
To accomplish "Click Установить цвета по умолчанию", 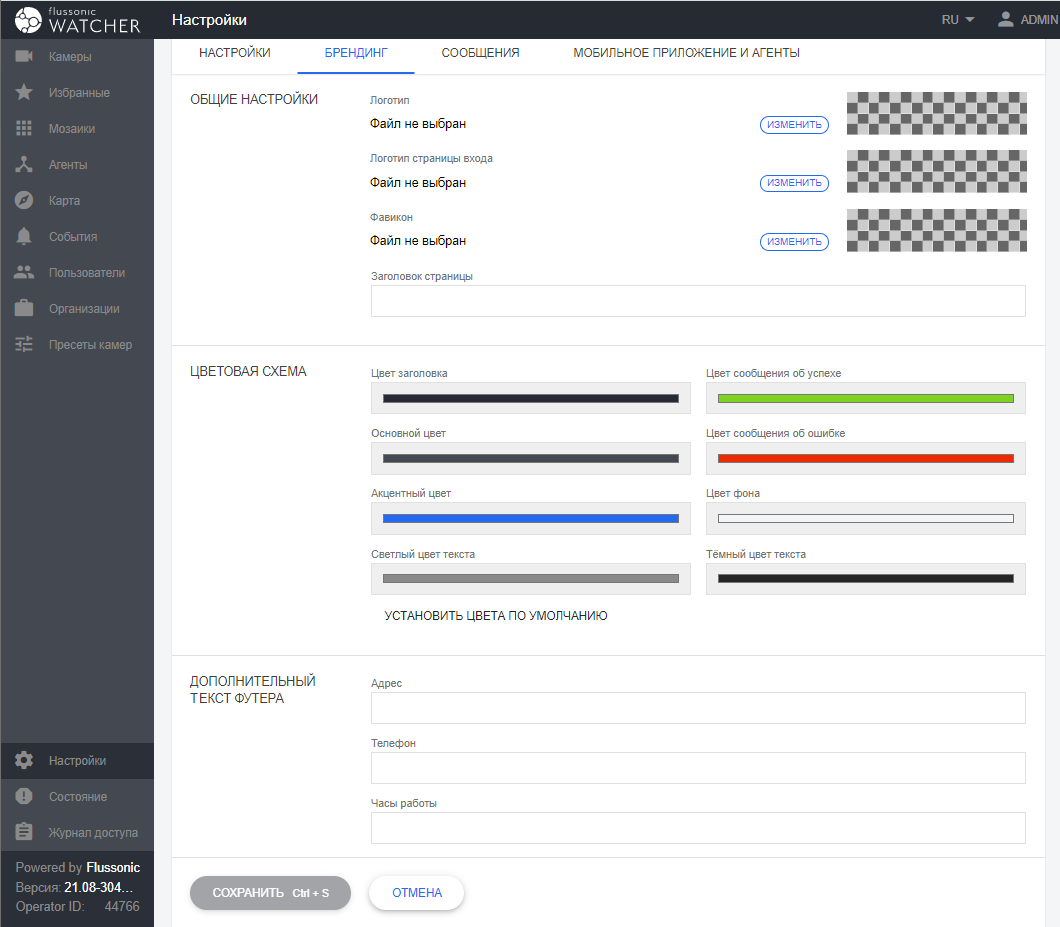I will pos(496,616).
